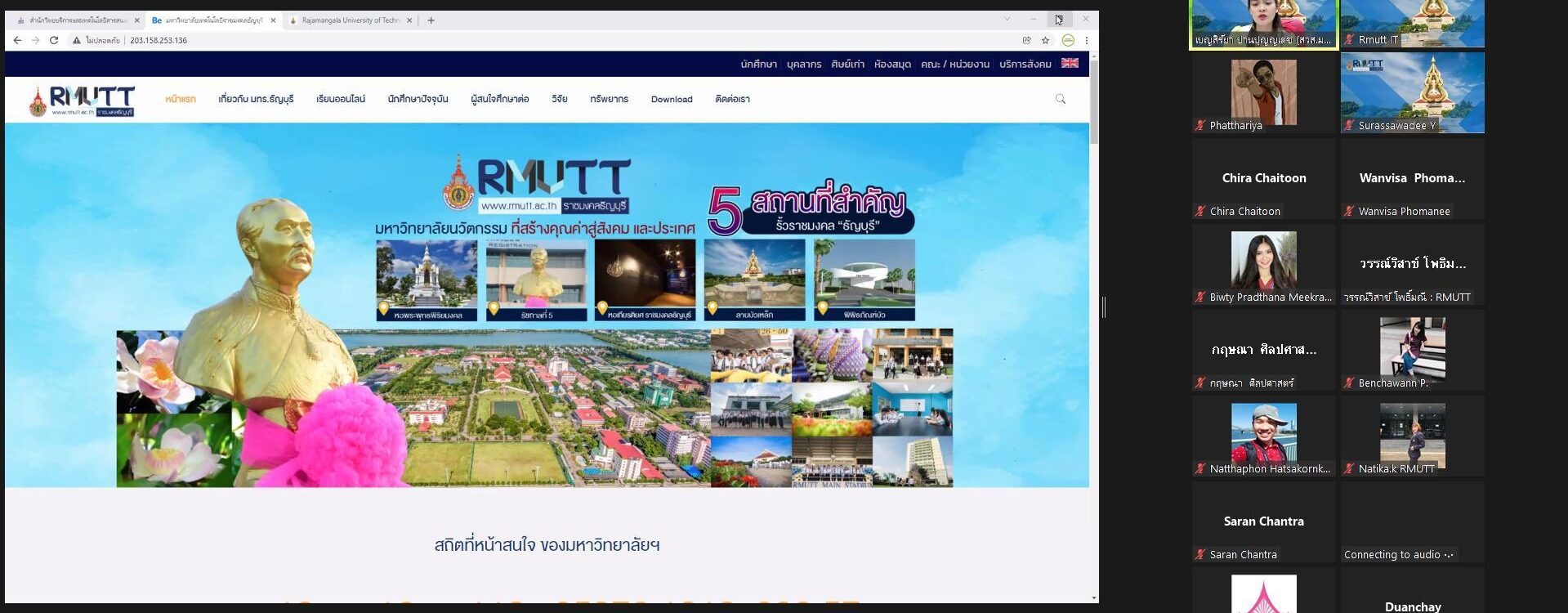The image size is (1568, 613).
Task: Click the scrollbar down arrow of the page
Action: (1094, 598)
